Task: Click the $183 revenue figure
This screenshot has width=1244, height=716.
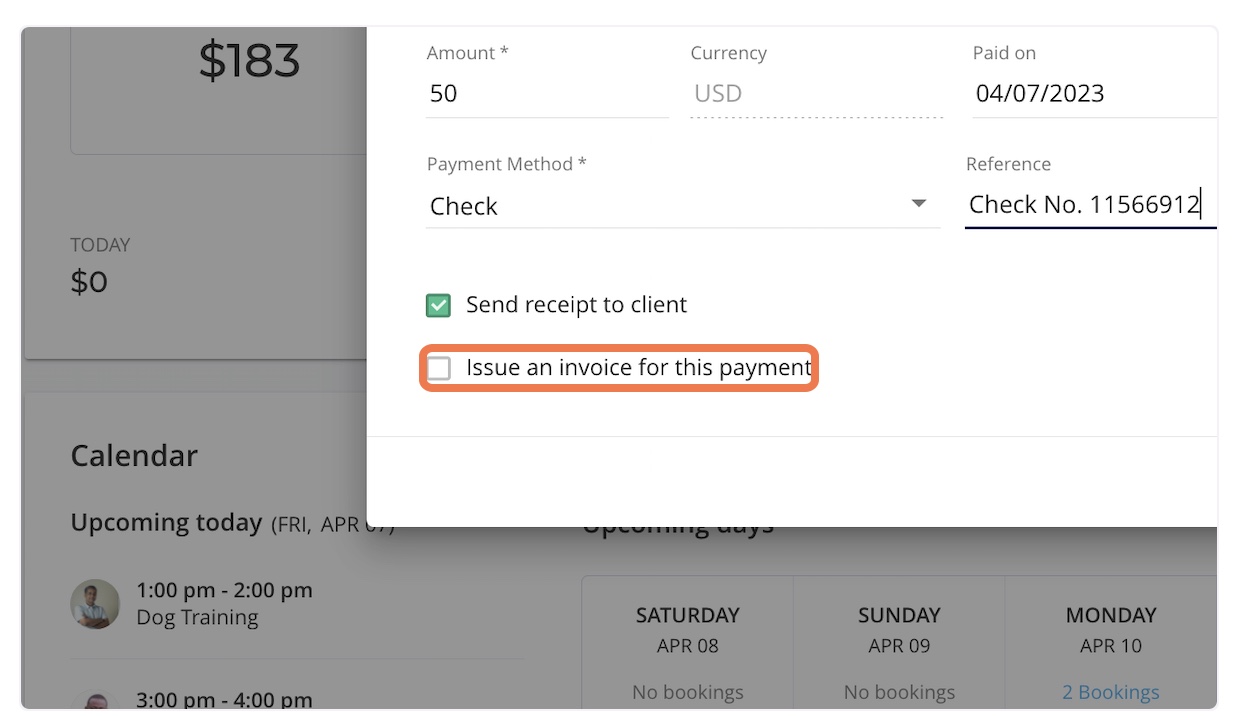Action: pyautogui.click(x=249, y=61)
